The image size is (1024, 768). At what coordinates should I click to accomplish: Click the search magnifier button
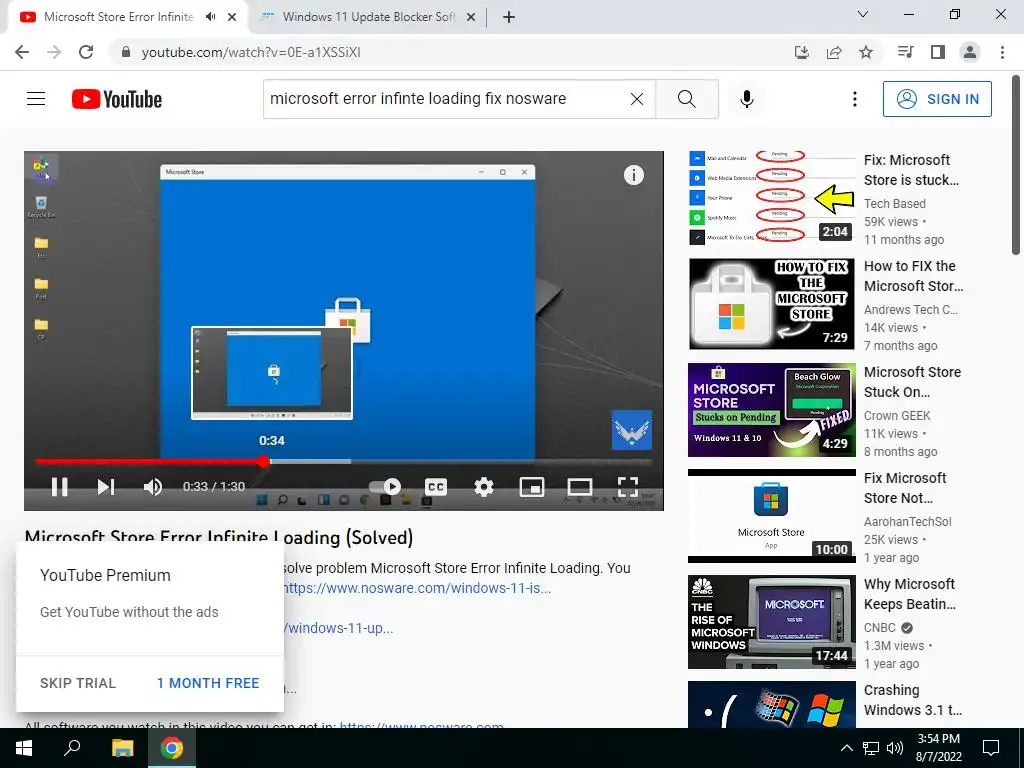pyautogui.click(x=686, y=99)
